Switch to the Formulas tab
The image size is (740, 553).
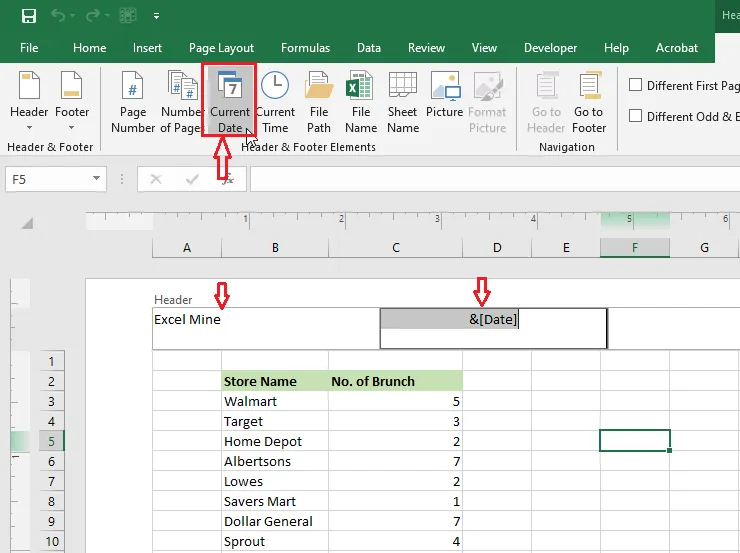(x=305, y=48)
